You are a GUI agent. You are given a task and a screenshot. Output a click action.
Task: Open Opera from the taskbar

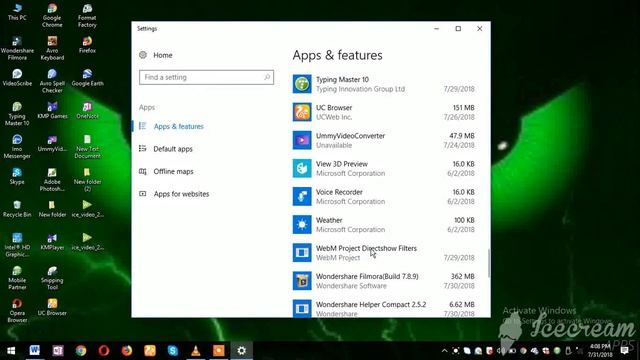104,351
